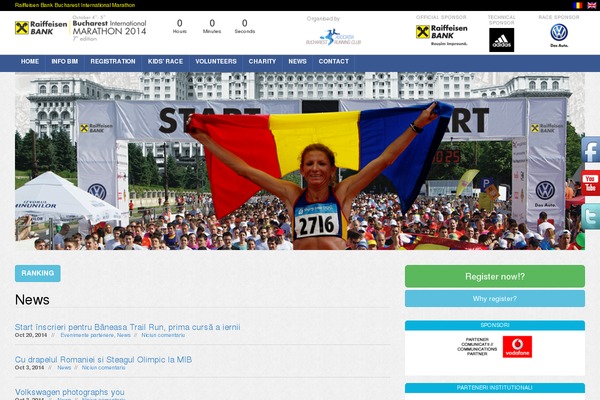600x400 pixels.
Task: Click the Why register button
Action: coord(494,299)
